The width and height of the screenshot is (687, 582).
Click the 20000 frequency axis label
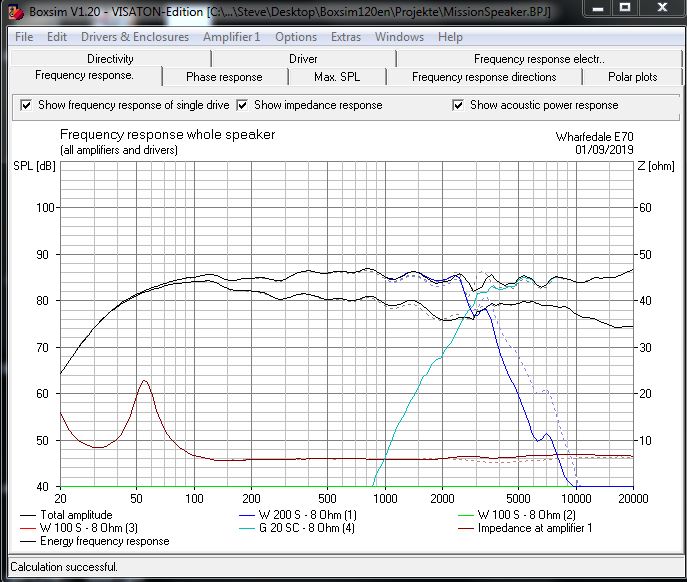pos(633,499)
